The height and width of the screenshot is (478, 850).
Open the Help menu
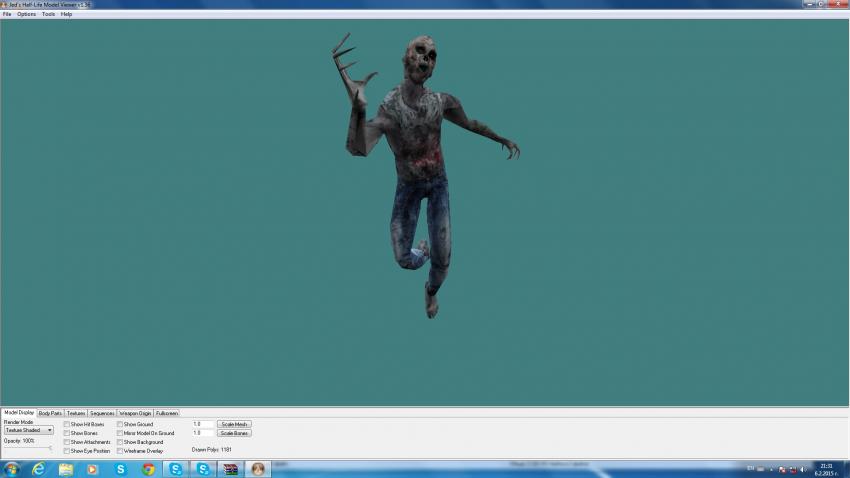pos(66,14)
